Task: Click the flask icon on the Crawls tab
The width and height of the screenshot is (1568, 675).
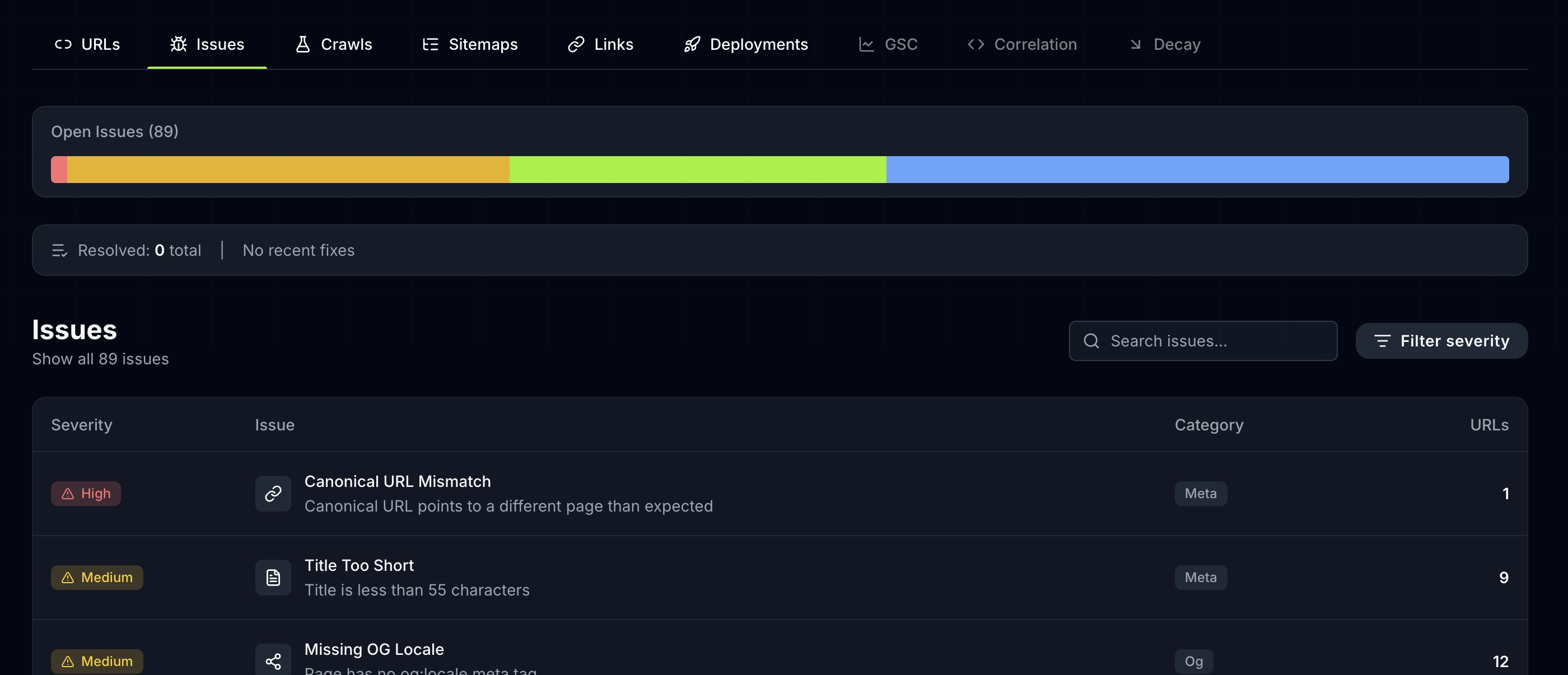Action: [302, 44]
